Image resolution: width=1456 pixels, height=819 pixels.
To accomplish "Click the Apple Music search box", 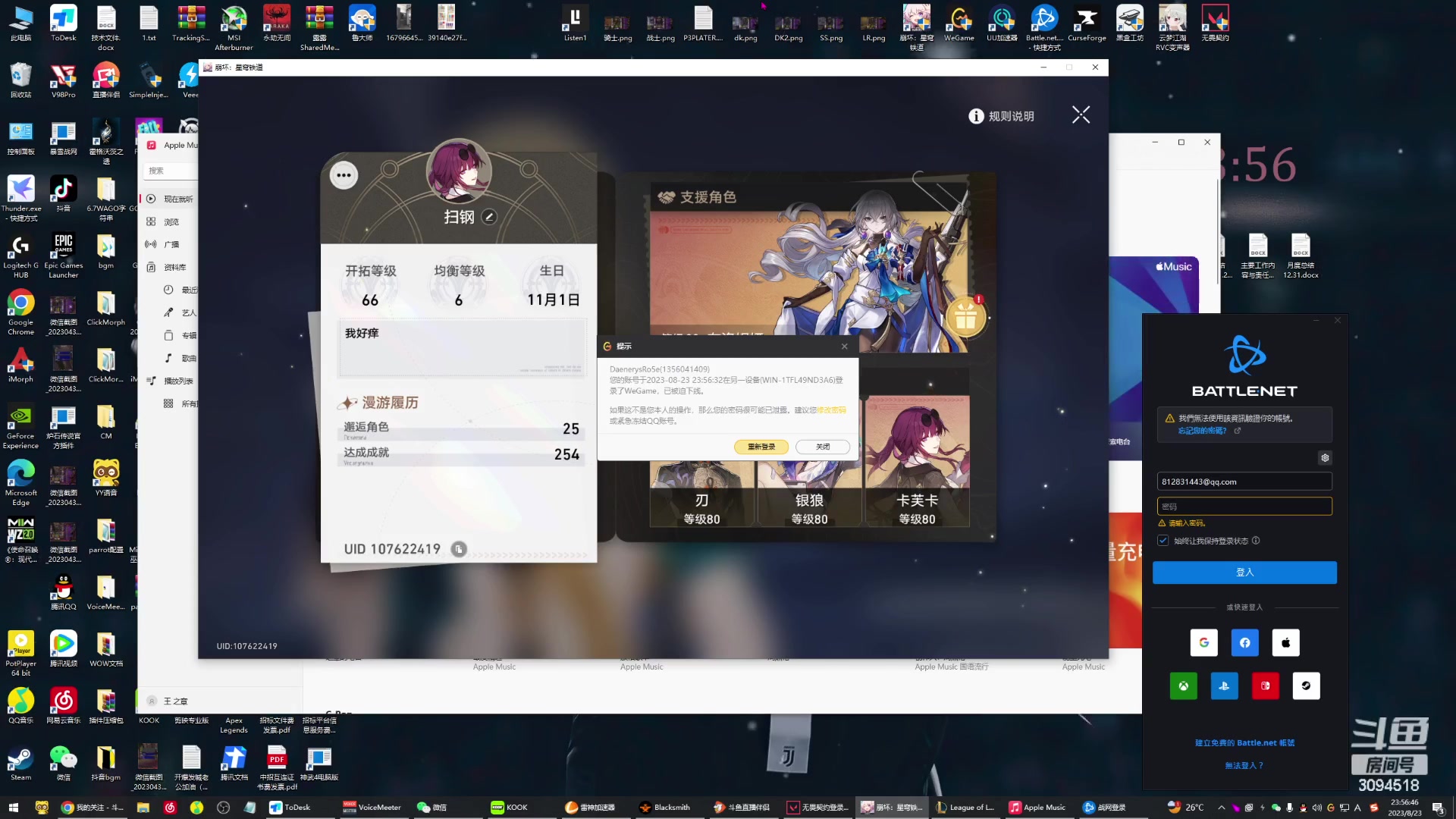I will coord(171,171).
